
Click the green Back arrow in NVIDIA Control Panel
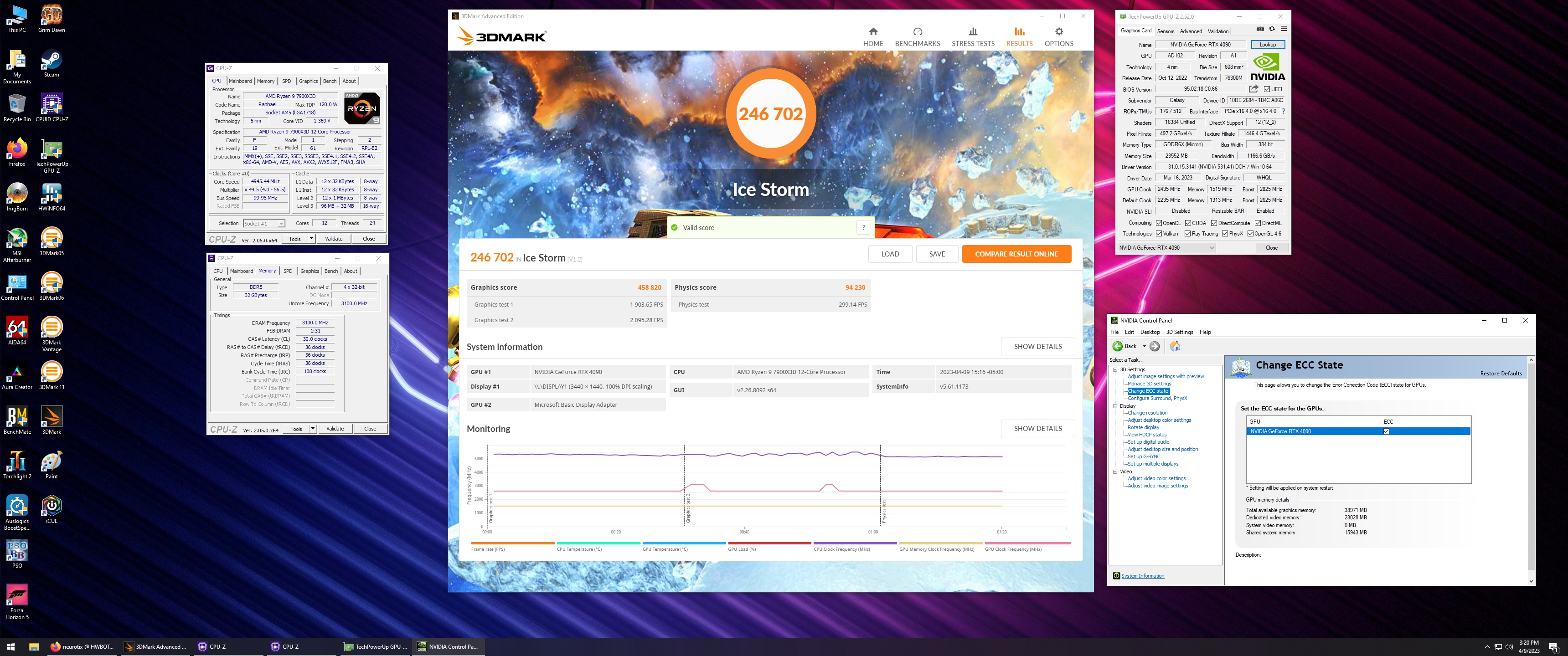click(x=1118, y=346)
